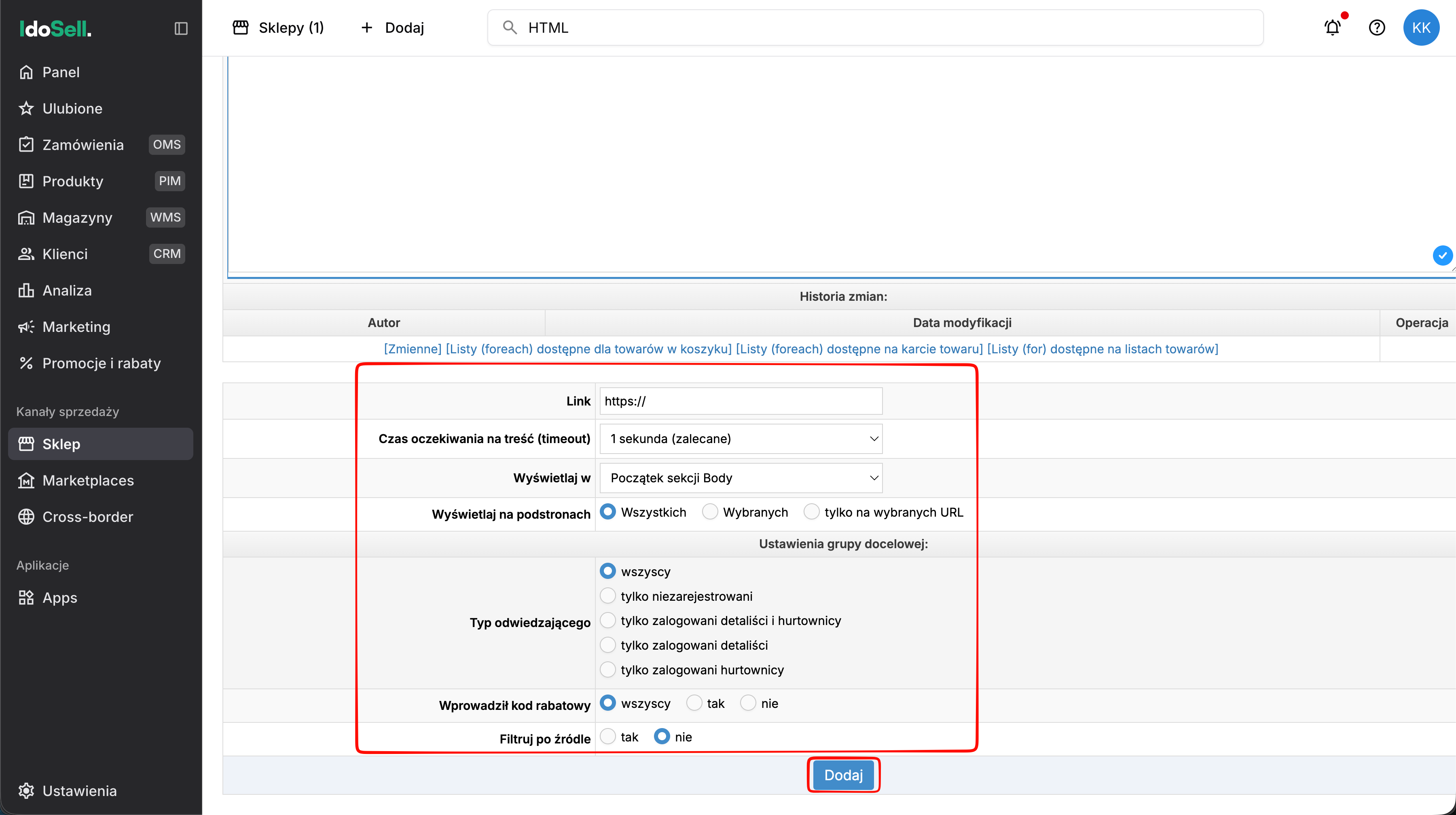Select tylko na wybranych URL option
Viewport: 1456px width, 815px height.
click(x=812, y=512)
